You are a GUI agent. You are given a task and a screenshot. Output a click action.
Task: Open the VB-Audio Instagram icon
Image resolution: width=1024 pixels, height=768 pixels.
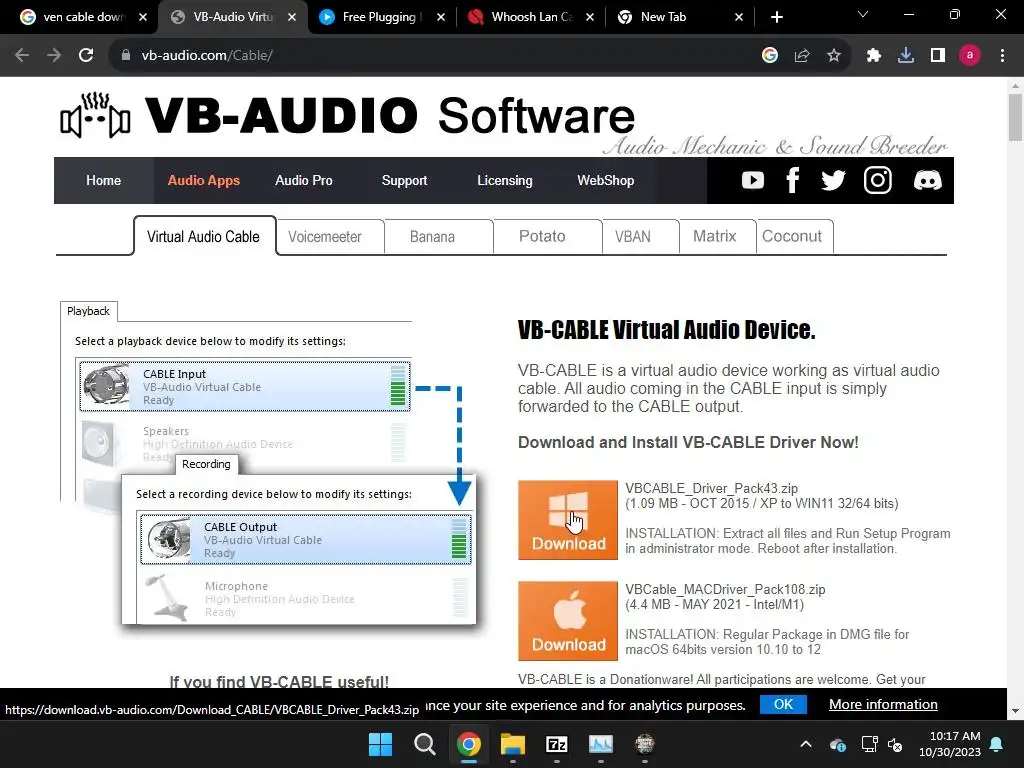[877, 180]
